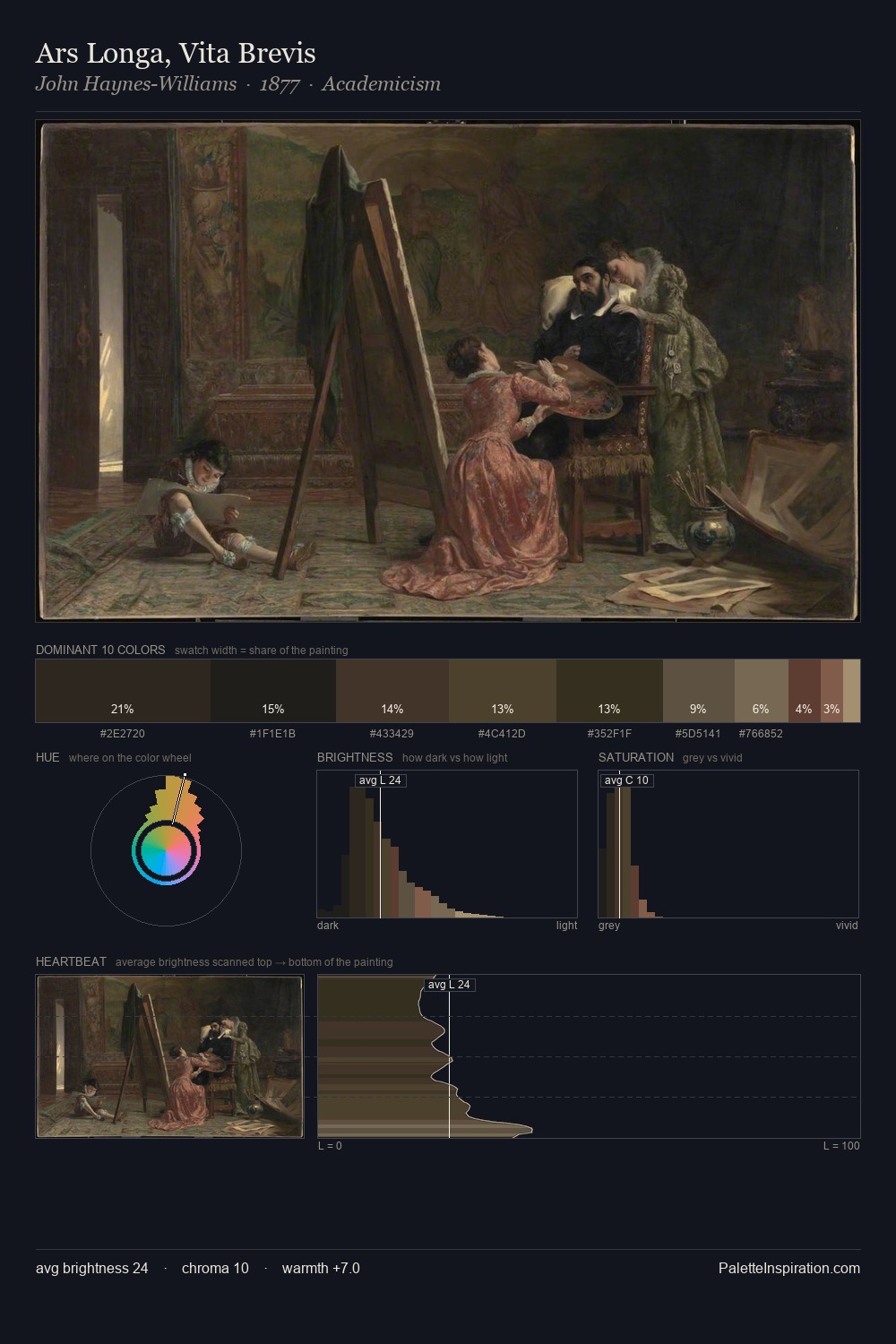Pick the 4% reddish-brown swatch

(x=805, y=691)
